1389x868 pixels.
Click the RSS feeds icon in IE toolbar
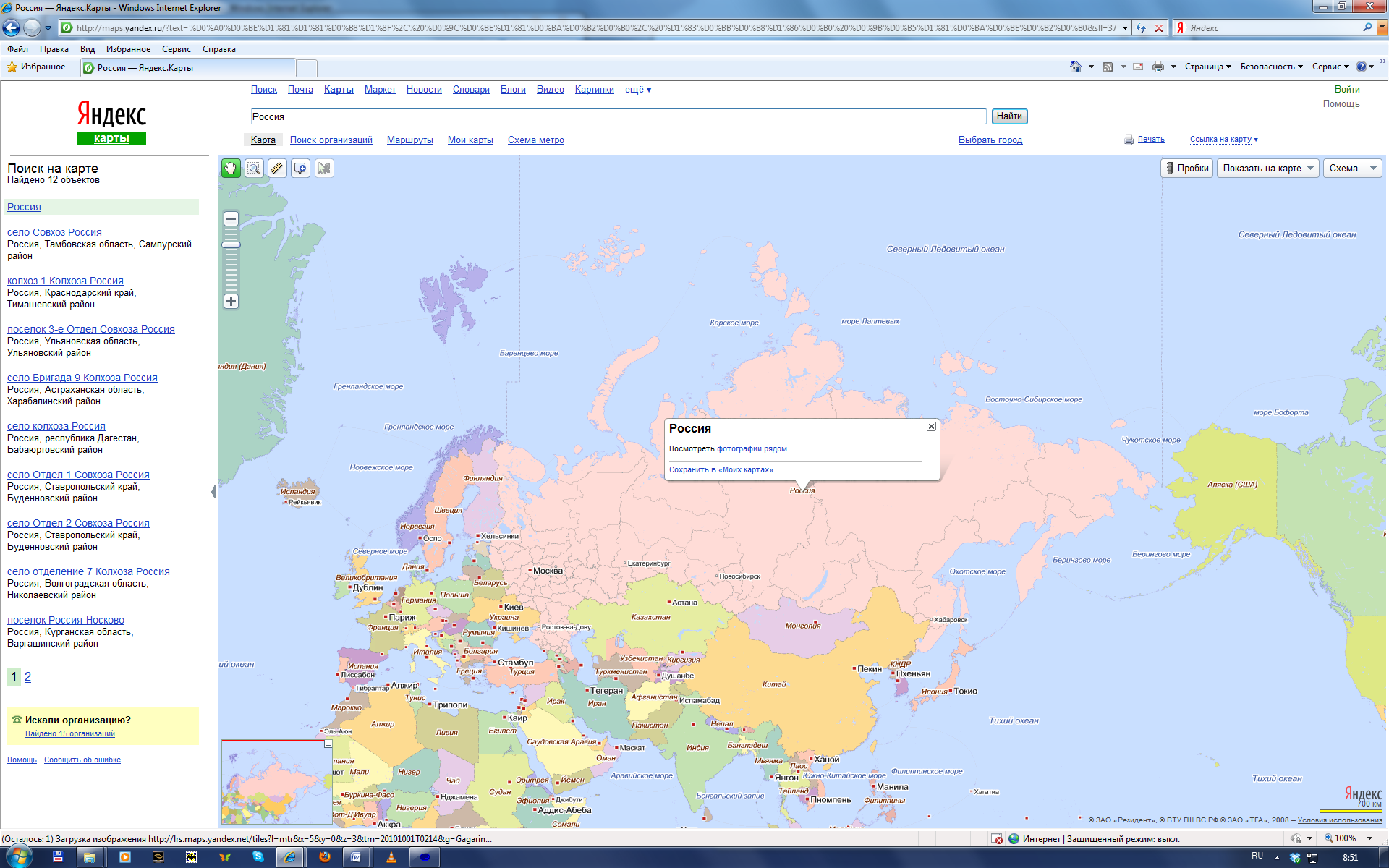point(1107,67)
